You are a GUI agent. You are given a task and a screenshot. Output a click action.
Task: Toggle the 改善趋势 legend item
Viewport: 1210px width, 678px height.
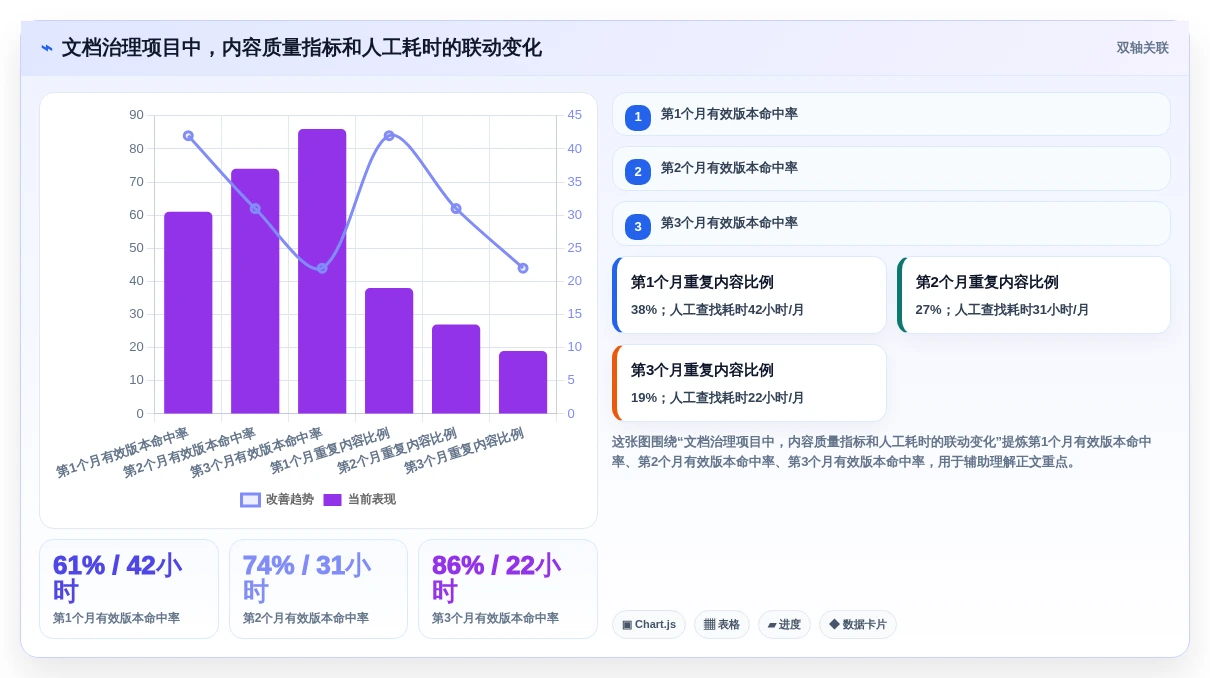(277, 499)
